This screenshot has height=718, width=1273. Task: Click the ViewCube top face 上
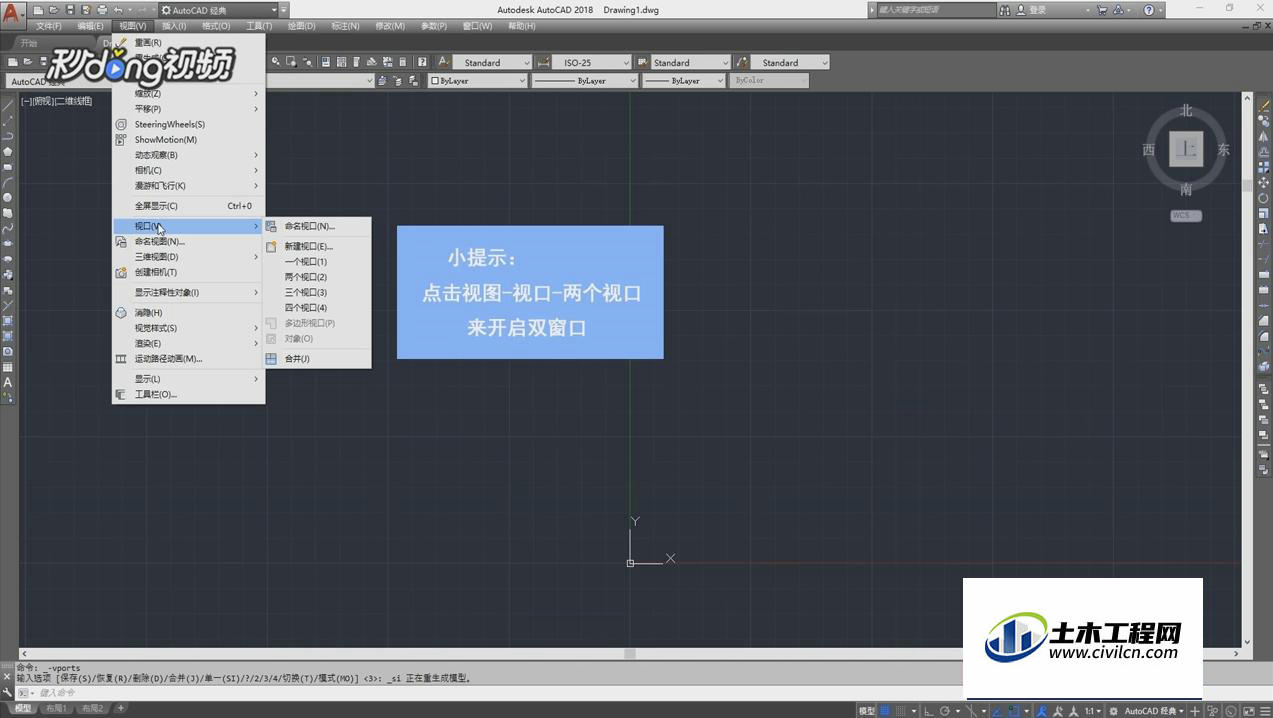1186,150
